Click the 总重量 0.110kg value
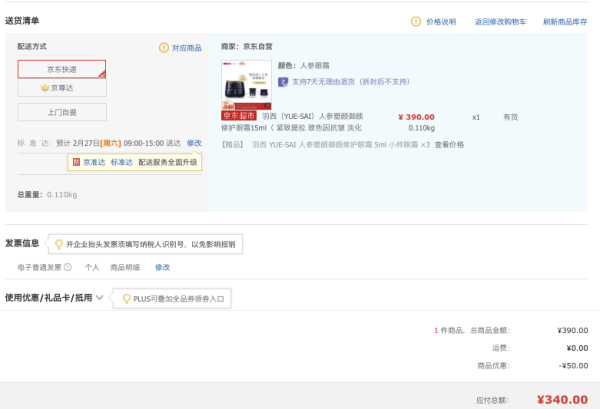Viewport: 600px width, 409px height. (x=62, y=195)
